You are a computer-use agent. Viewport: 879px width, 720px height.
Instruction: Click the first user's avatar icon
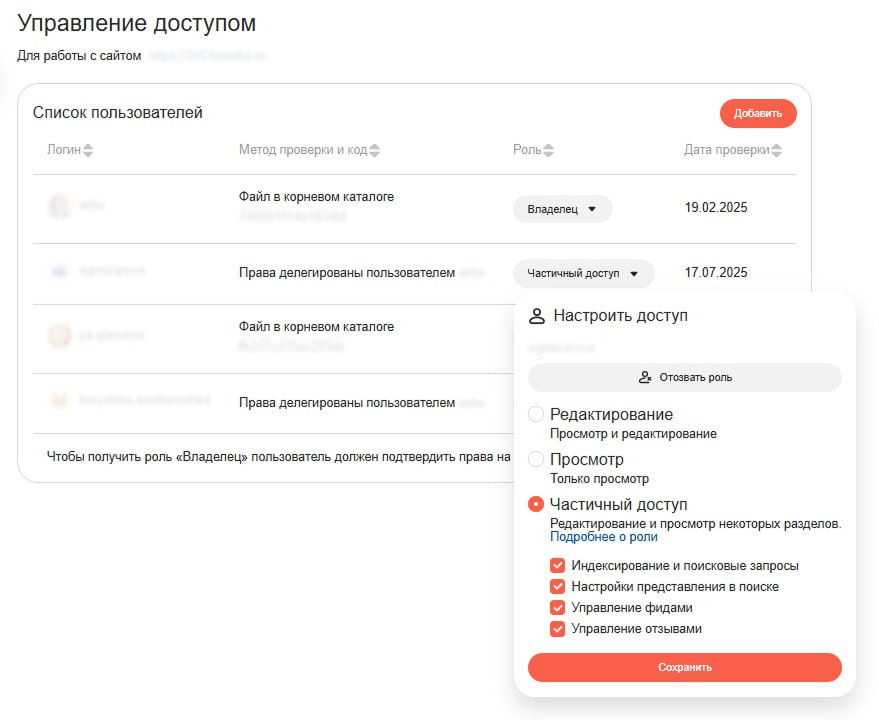(59, 206)
